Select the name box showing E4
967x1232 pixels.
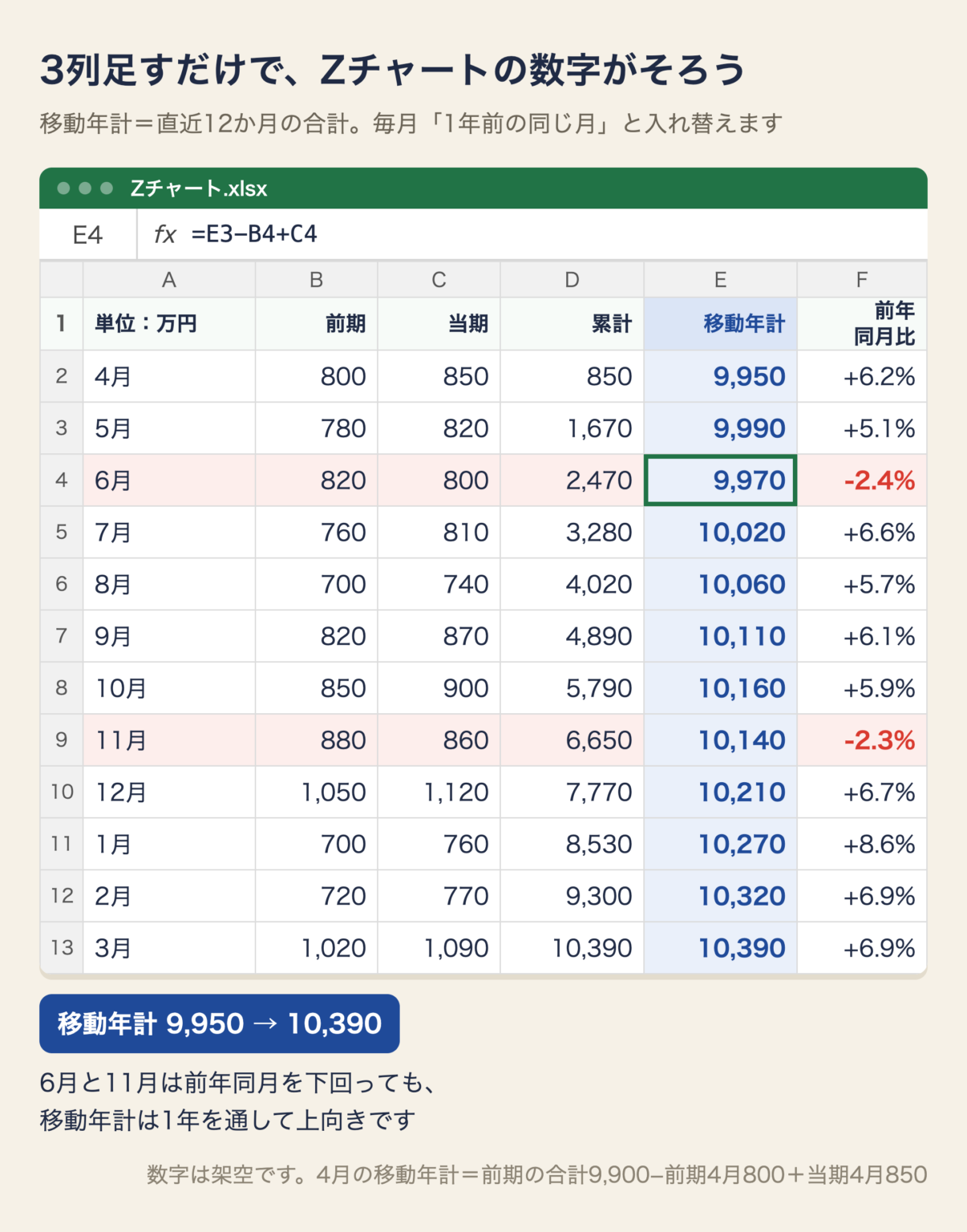[x=88, y=234]
